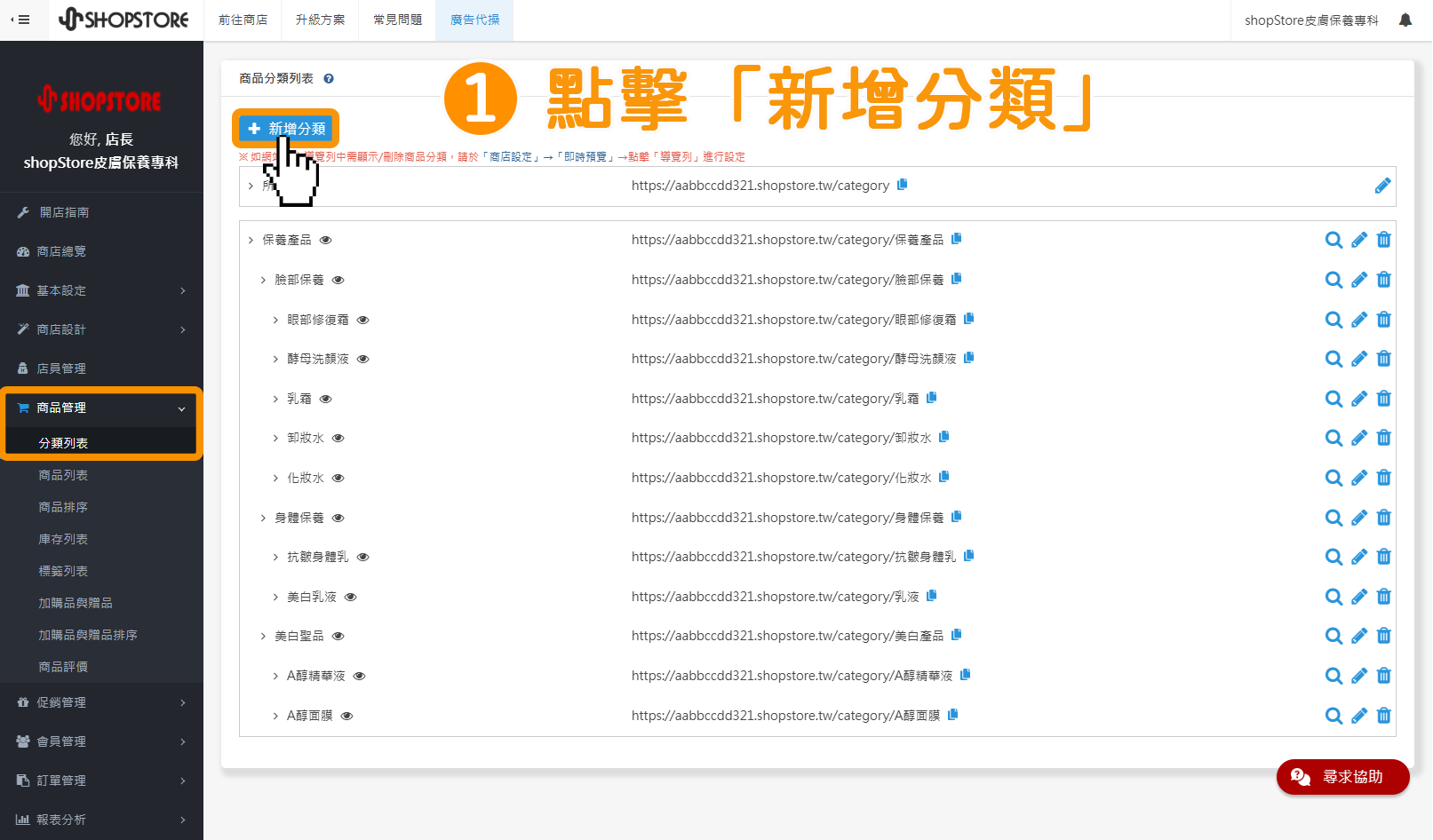1433x840 pixels.
Task: Edit the root category with pencil icon
Action: pos(1382,186)
